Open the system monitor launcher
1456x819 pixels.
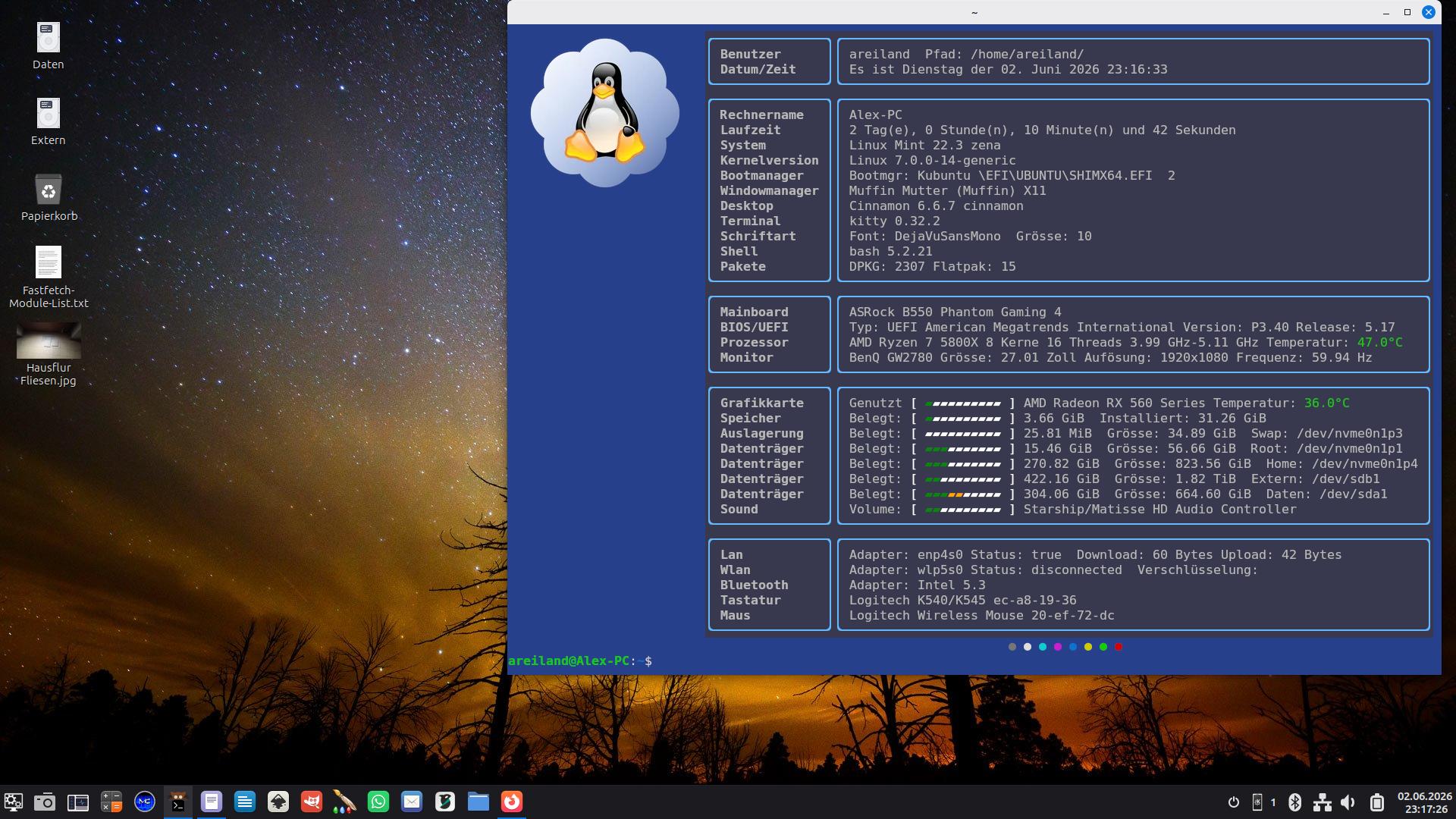(x=78, y=802)
